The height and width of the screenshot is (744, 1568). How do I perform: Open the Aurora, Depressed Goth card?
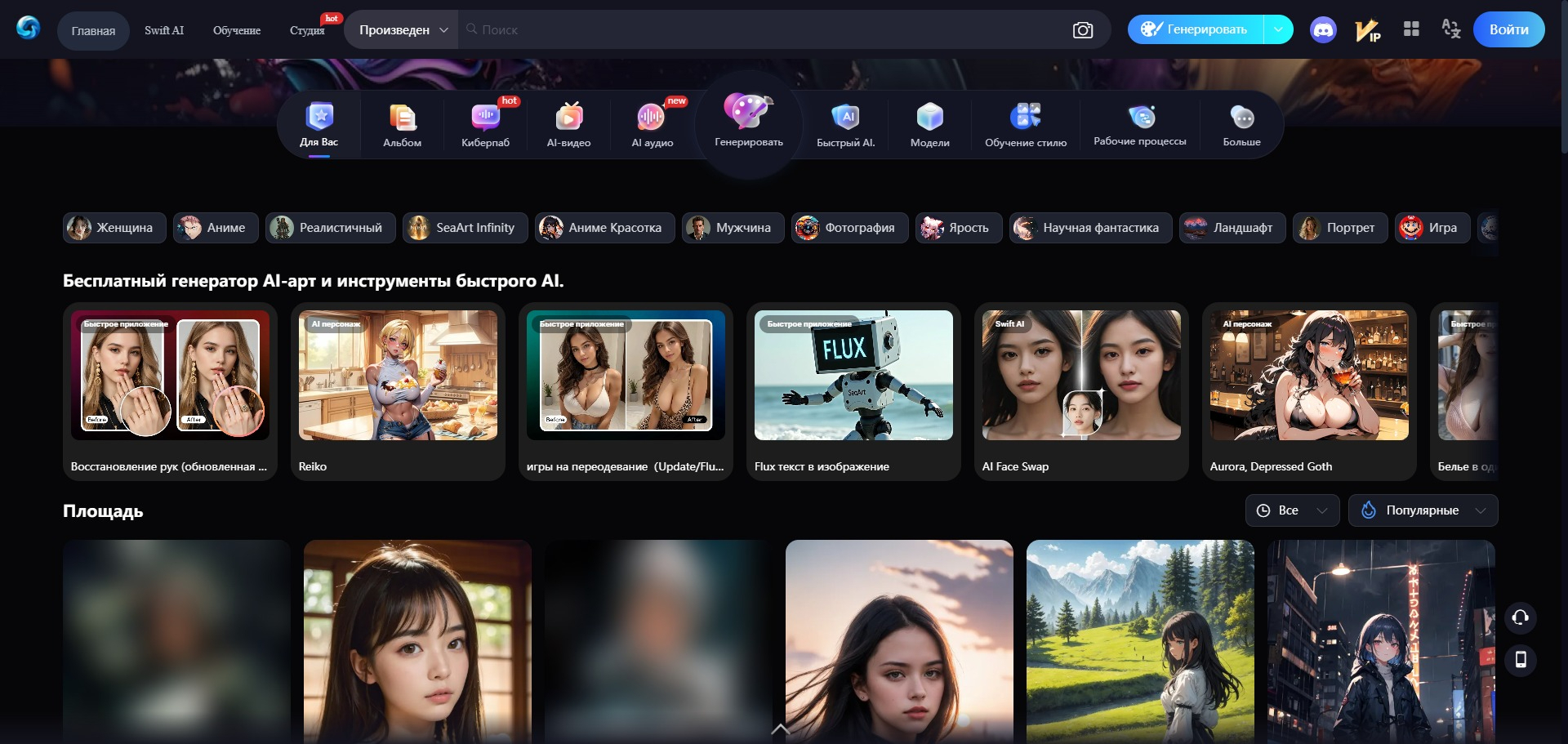pyautogui.click(x=1309, y=391)
